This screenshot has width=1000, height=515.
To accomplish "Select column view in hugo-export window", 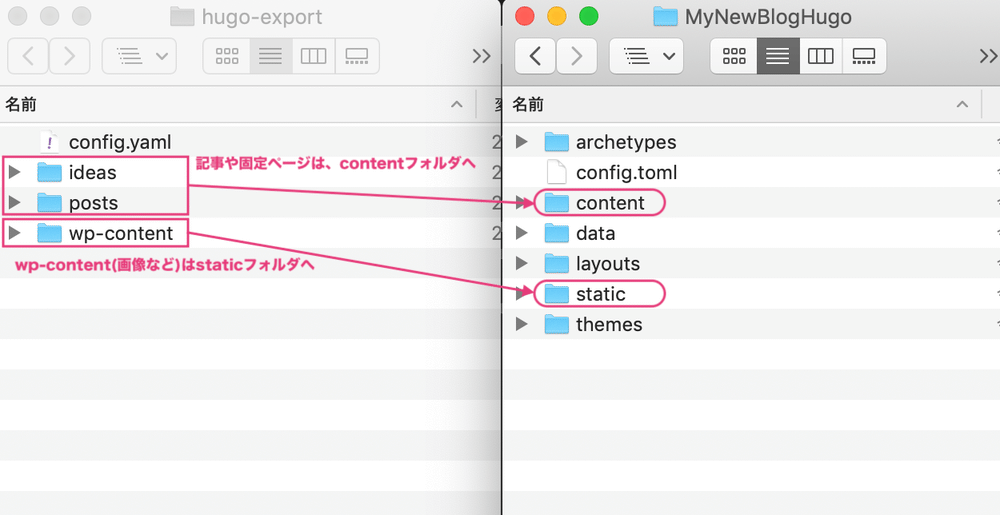I will [x=313, y=56].
